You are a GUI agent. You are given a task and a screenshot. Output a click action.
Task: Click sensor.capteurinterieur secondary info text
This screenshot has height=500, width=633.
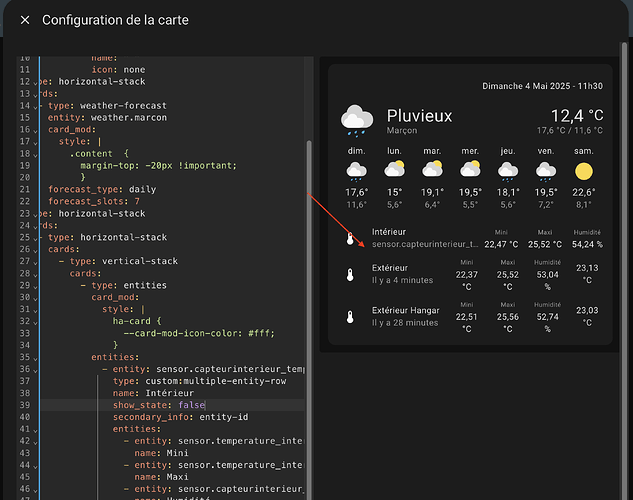(x=425, y=244)
